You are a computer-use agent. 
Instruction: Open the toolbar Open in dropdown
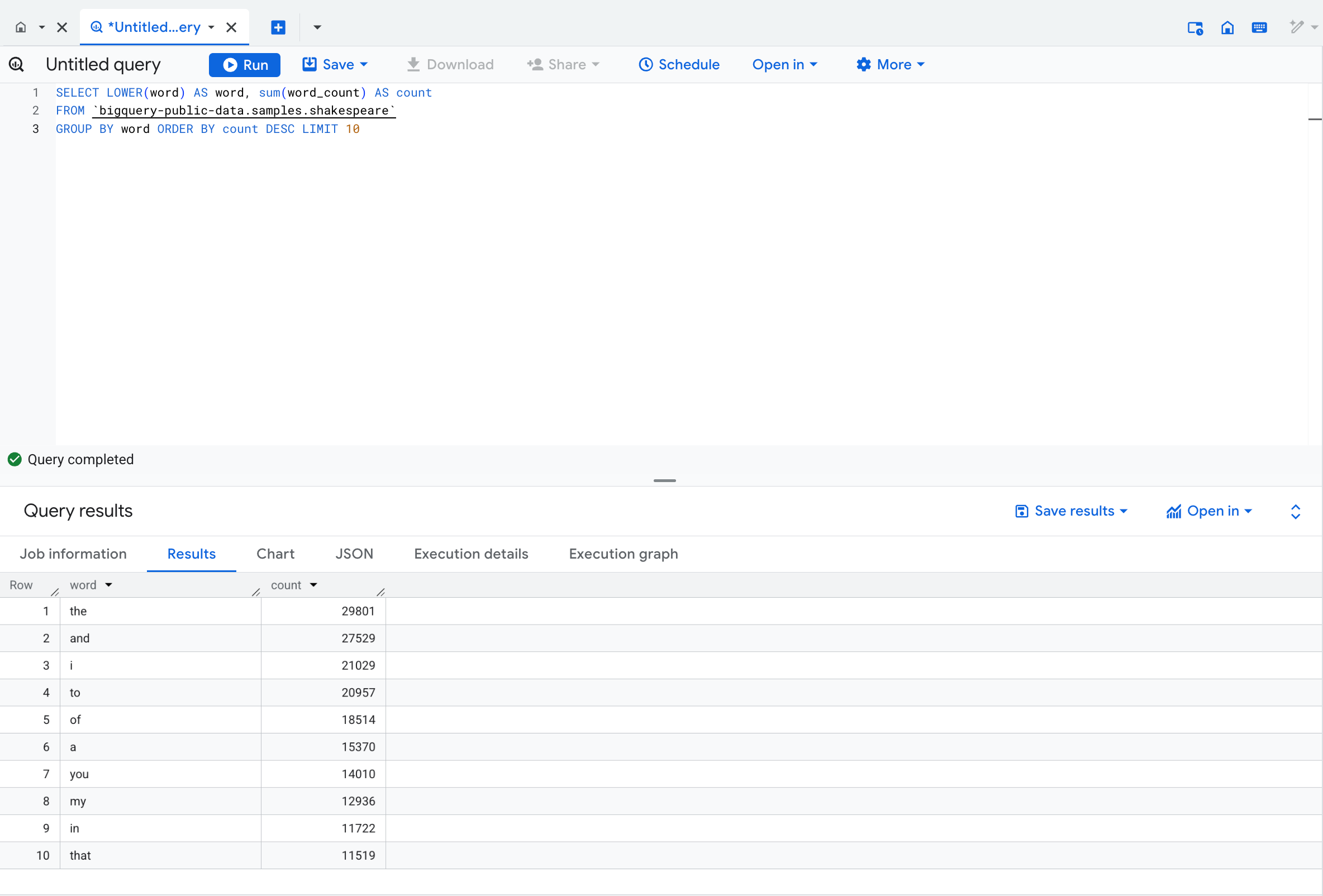click(784, 64)
